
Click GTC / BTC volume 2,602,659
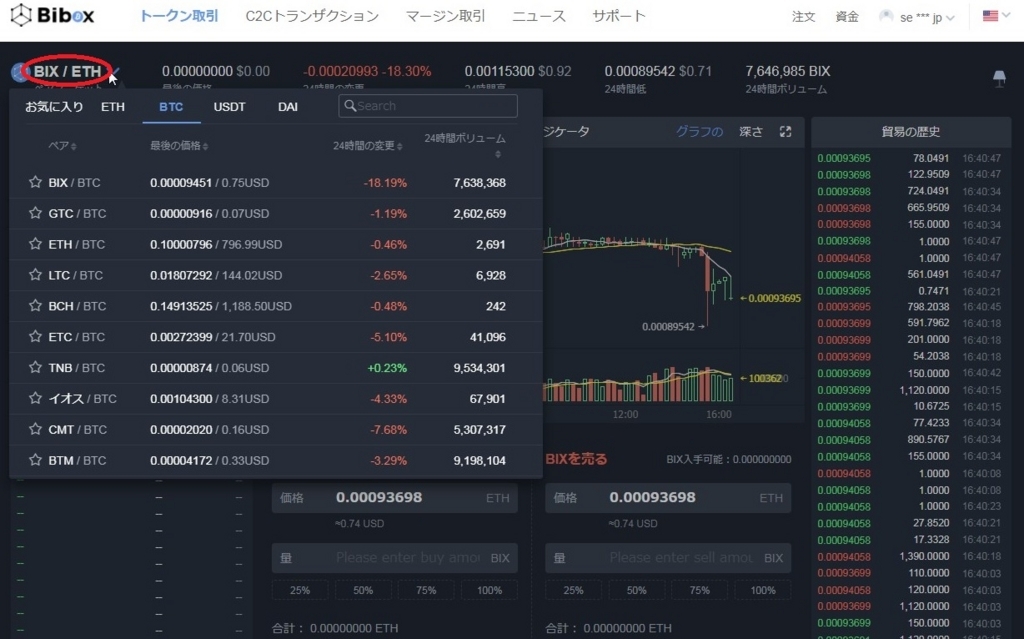click(x=479, y=214)
